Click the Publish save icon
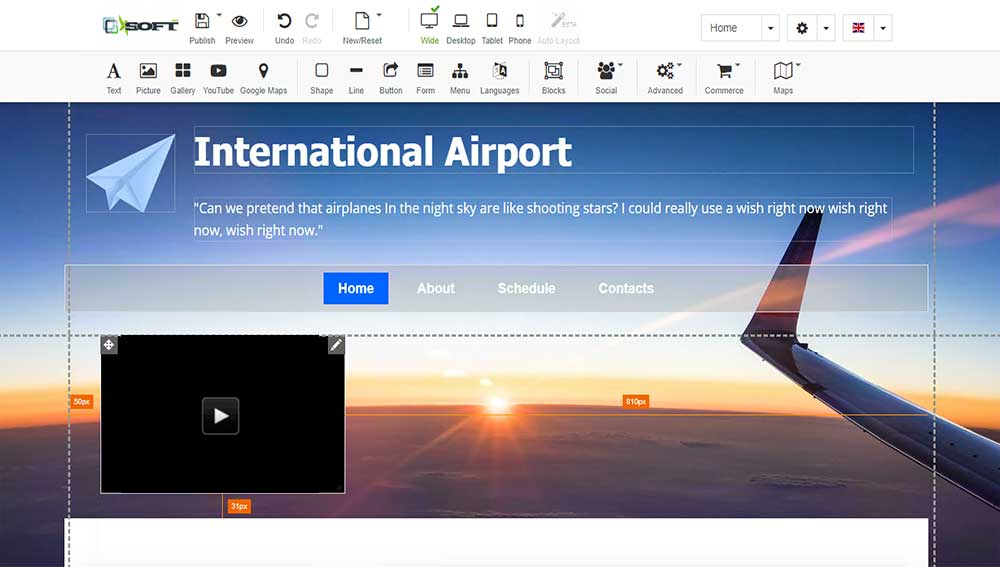 pyautogui.click(x=202, y=21)
